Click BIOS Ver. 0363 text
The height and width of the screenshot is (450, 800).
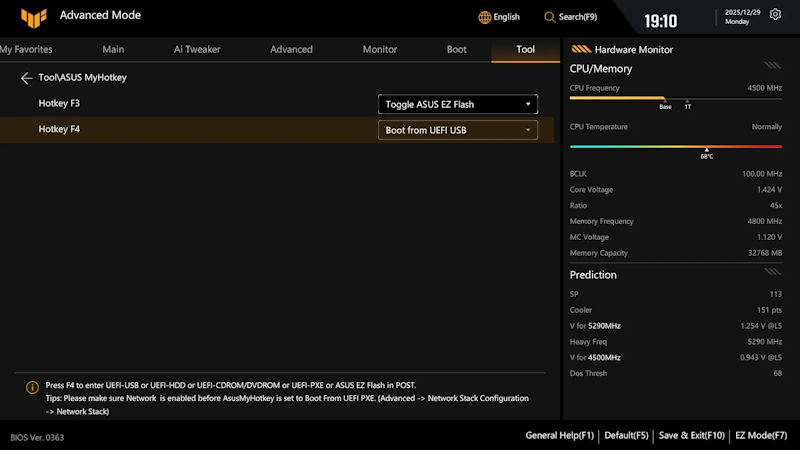pyautogui.click(x=37, y=437)
